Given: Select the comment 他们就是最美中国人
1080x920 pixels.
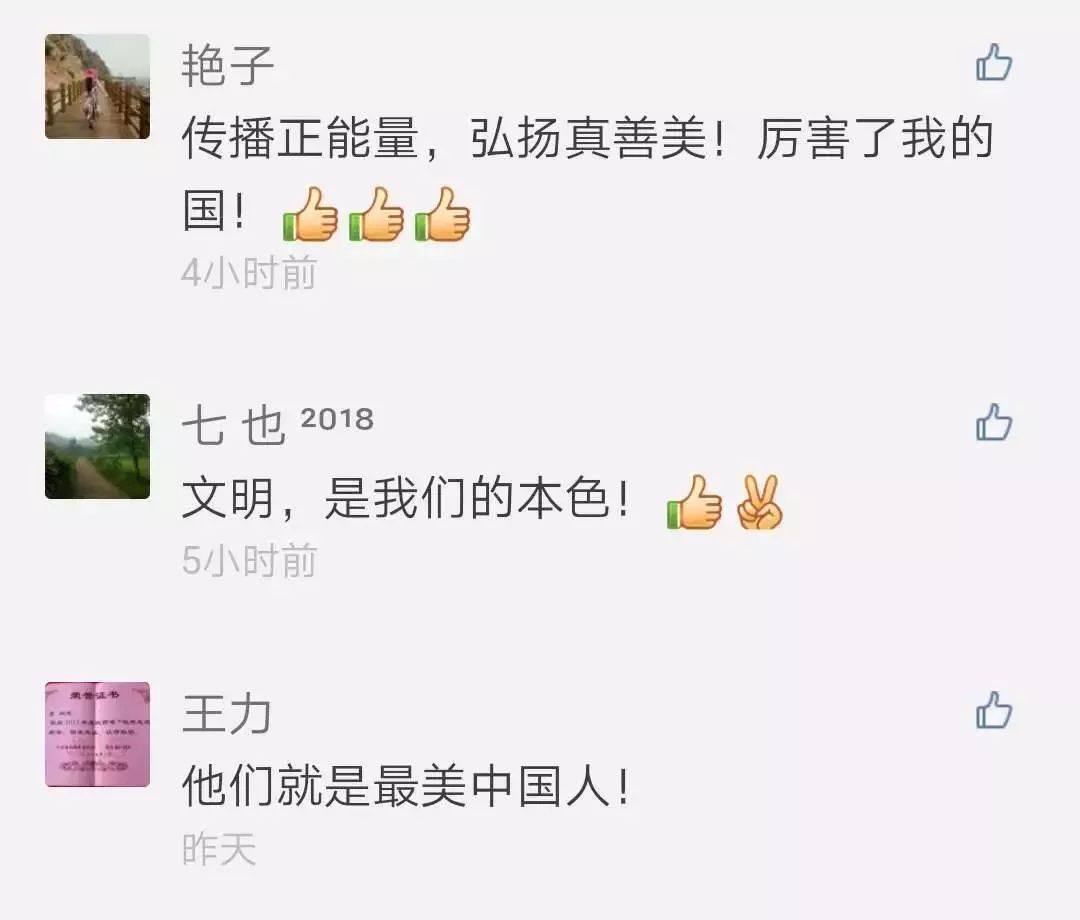Looking at the screenshot, I should (x=406, y=786).
